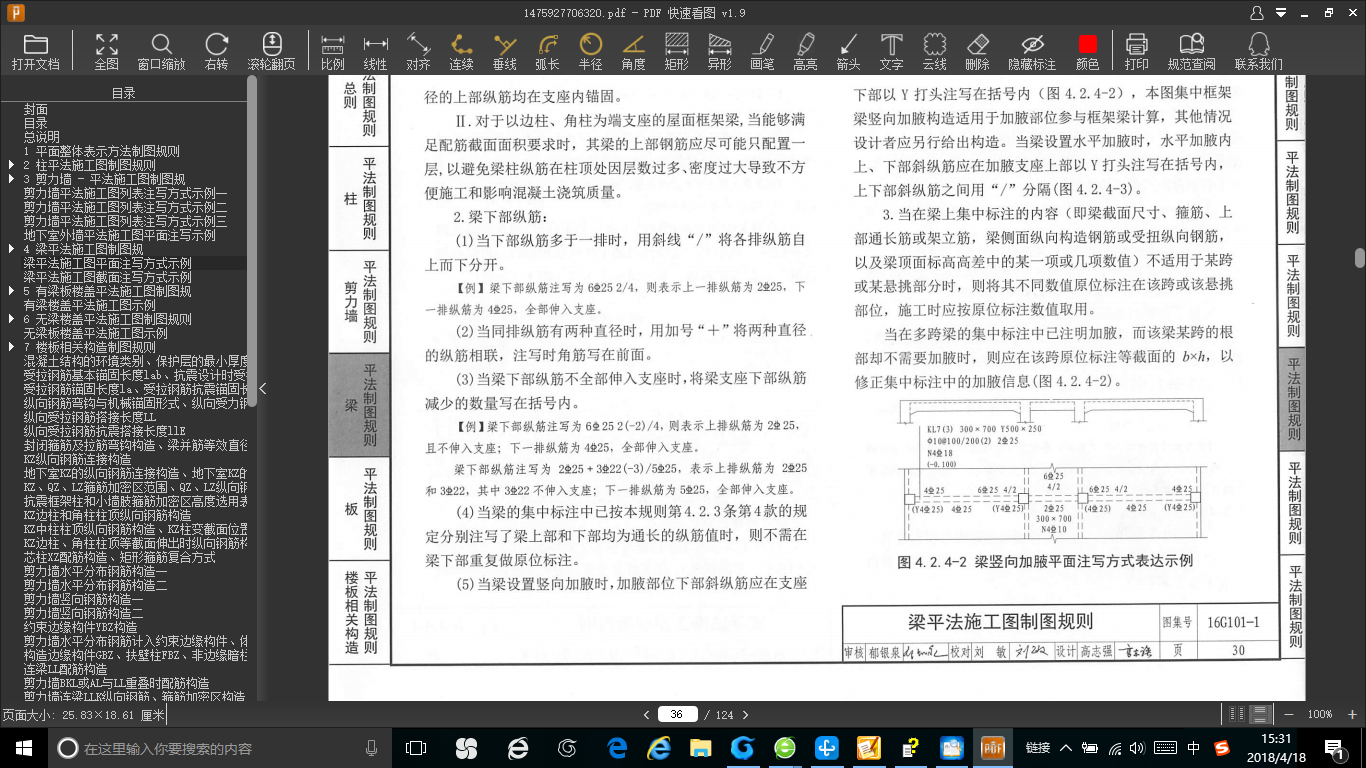Open the 总说明 bookmark entry

(x=42, y=137)
